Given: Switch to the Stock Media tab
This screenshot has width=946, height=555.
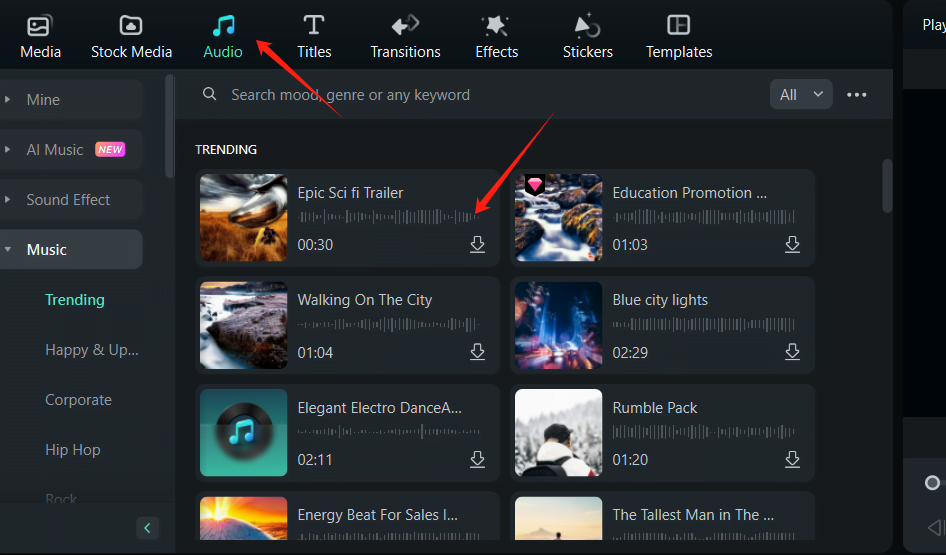Looking at the screenshot, I should click(132, 36).
